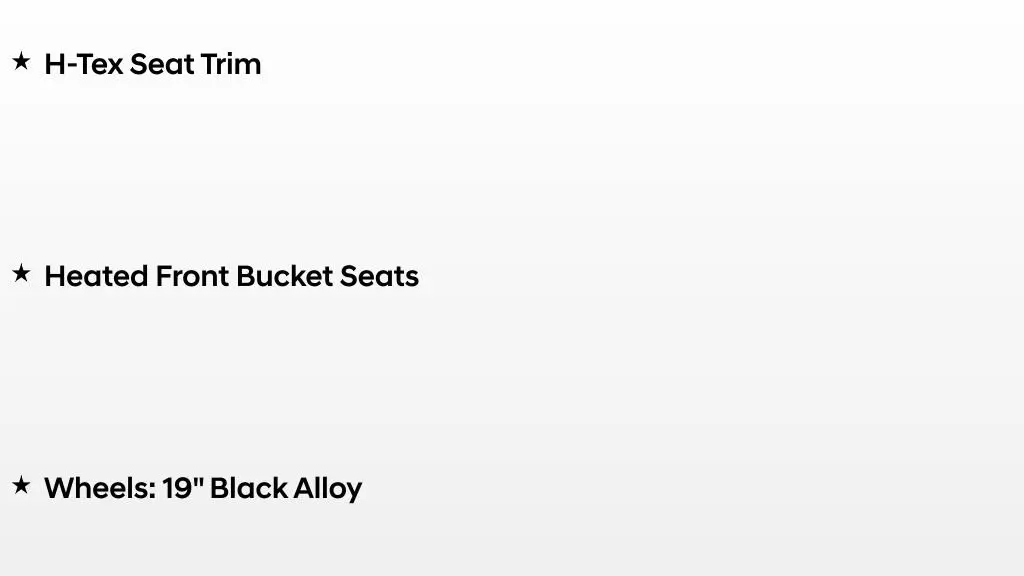Click the word "Seats" ending the second feature
The width and height of the screenshot is (1024, 576).
coord(379,276)
